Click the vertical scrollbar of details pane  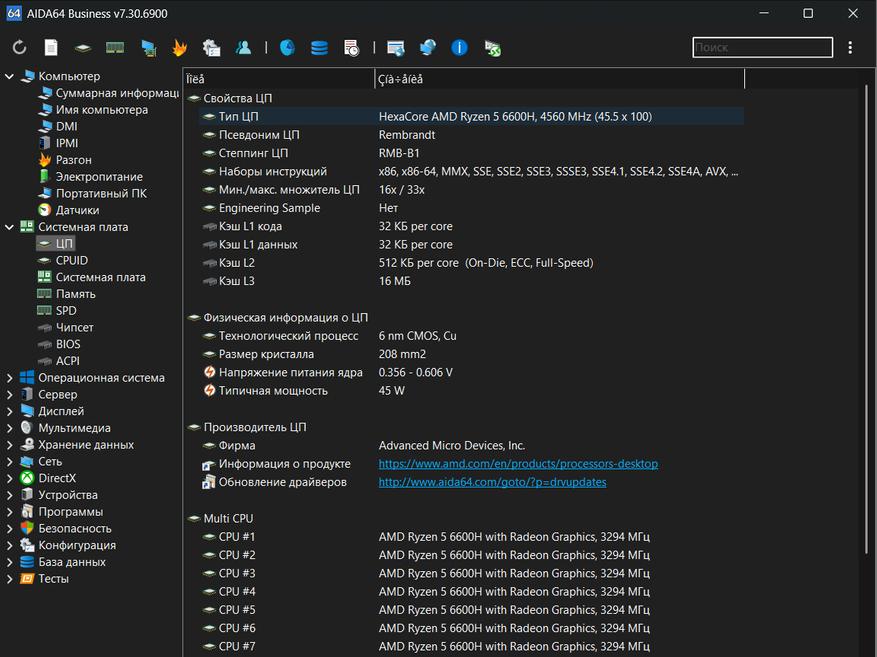pos(866,319)
